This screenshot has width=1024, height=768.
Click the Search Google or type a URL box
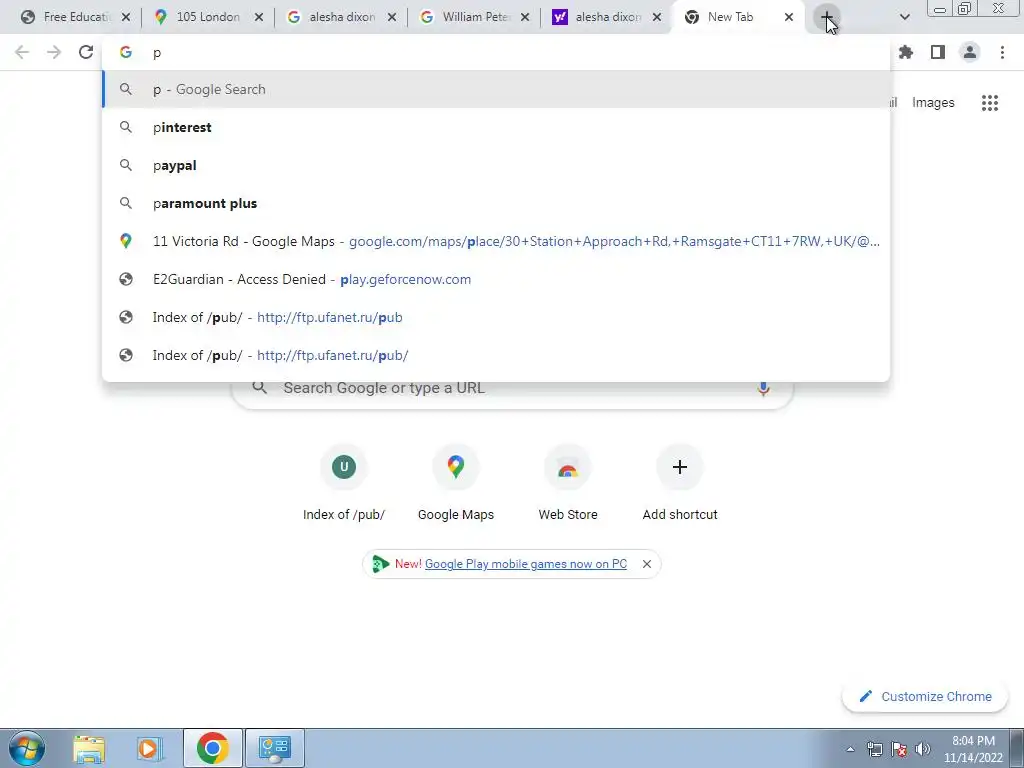[x=513, y=388]
